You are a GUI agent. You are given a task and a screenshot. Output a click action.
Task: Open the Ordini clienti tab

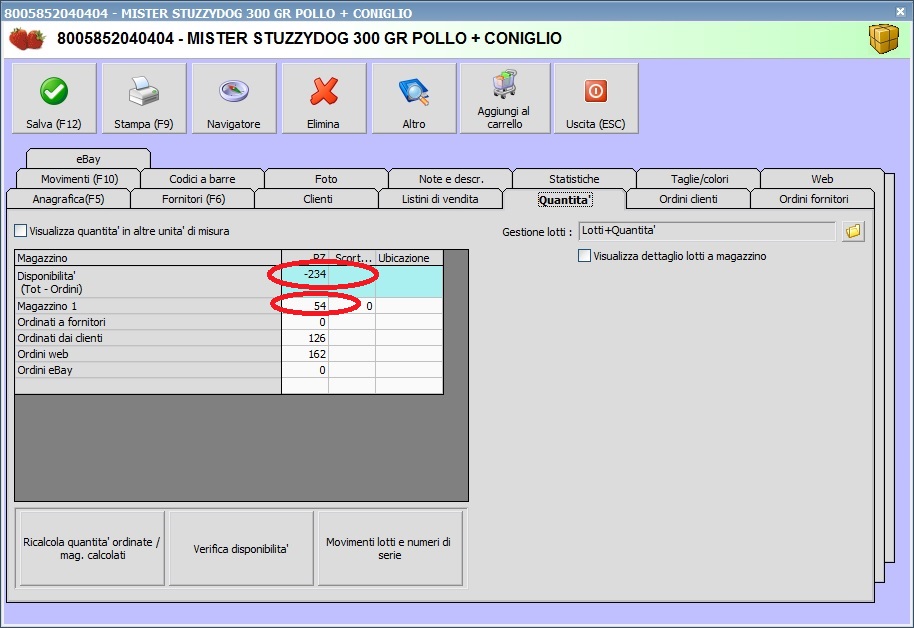pyautogui.click(x=688, y=199)
